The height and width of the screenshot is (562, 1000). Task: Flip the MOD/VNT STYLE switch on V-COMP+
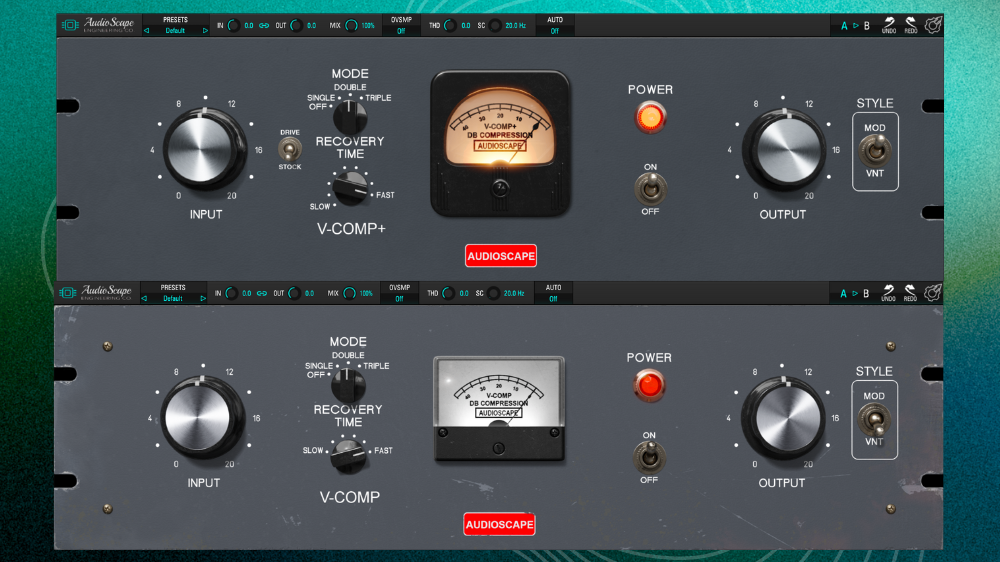pos(875,151)
